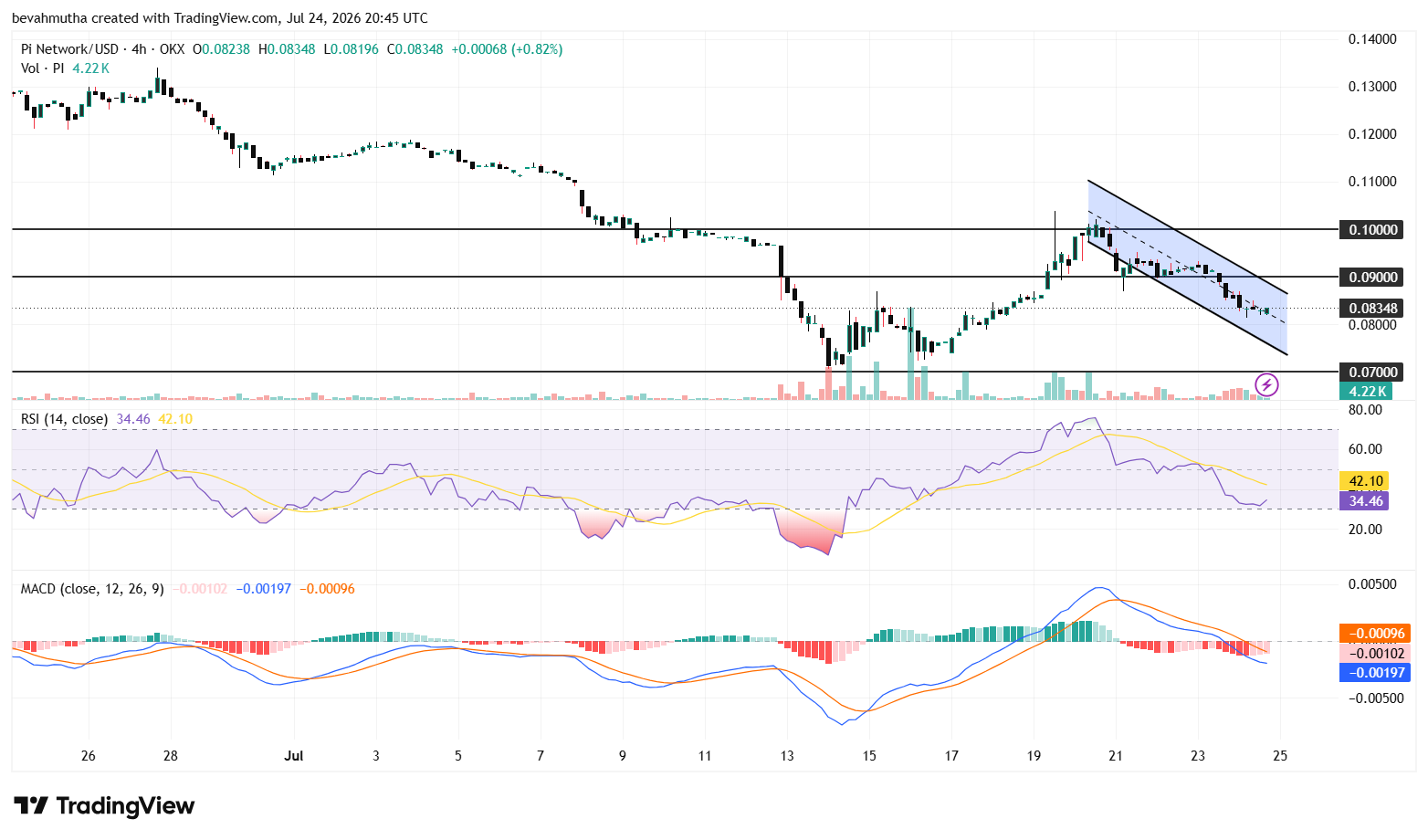Viewport: 1428px width, 840px height.
Task: Click the RSI (14, close) indicator label
Action: pyautogui.click(x=64, y=419)
